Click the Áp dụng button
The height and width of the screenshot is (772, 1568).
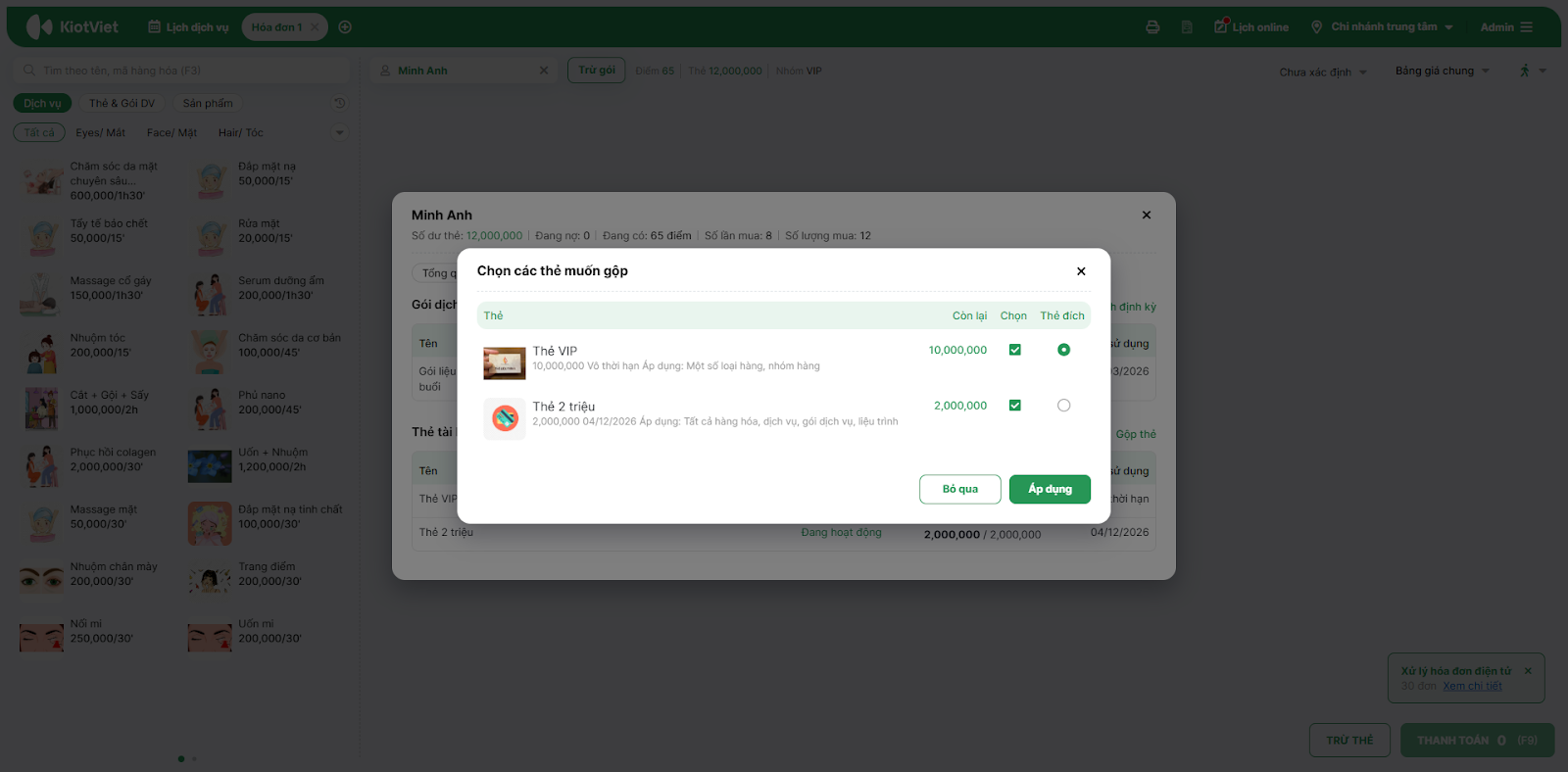click(x=1050, y=489)
